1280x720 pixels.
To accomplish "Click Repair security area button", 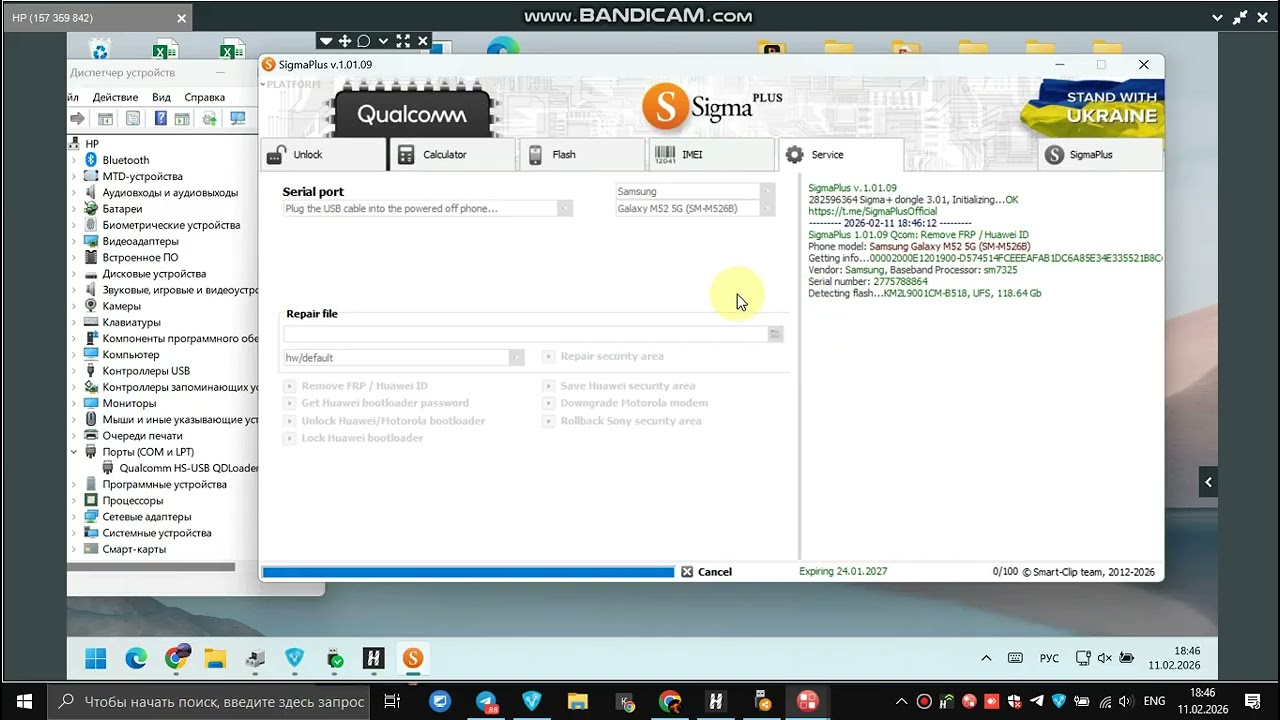I will [603, 356].
